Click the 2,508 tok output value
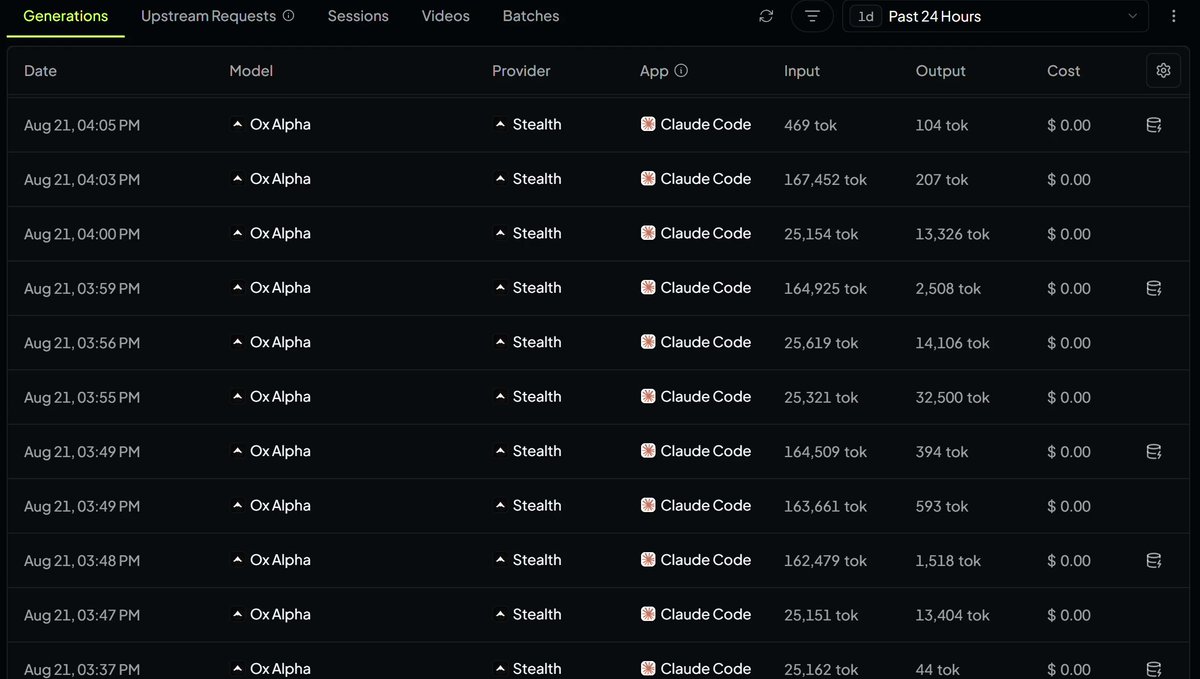The width and height of the screenshot is (1200, 679). pyautogui.click(x=949, y=289)
